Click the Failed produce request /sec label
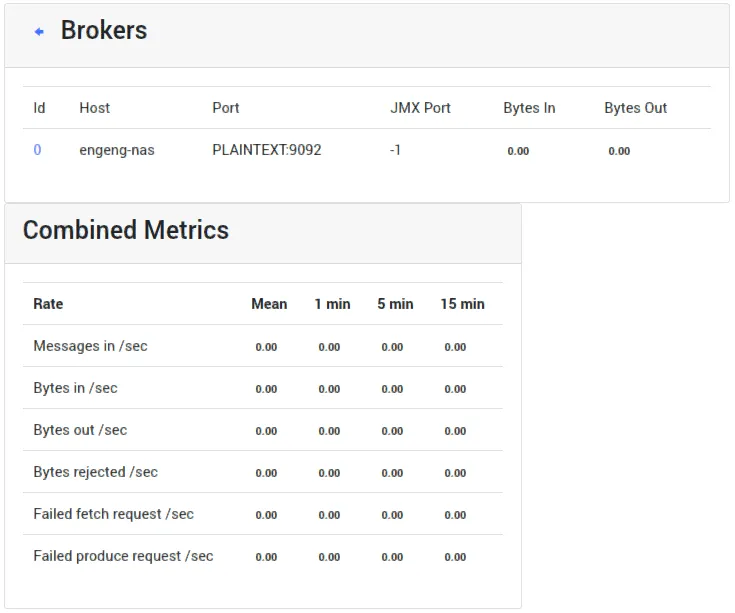Image resolution: width=735 pixels, height=613 pixels. click(x=123, y=556)
